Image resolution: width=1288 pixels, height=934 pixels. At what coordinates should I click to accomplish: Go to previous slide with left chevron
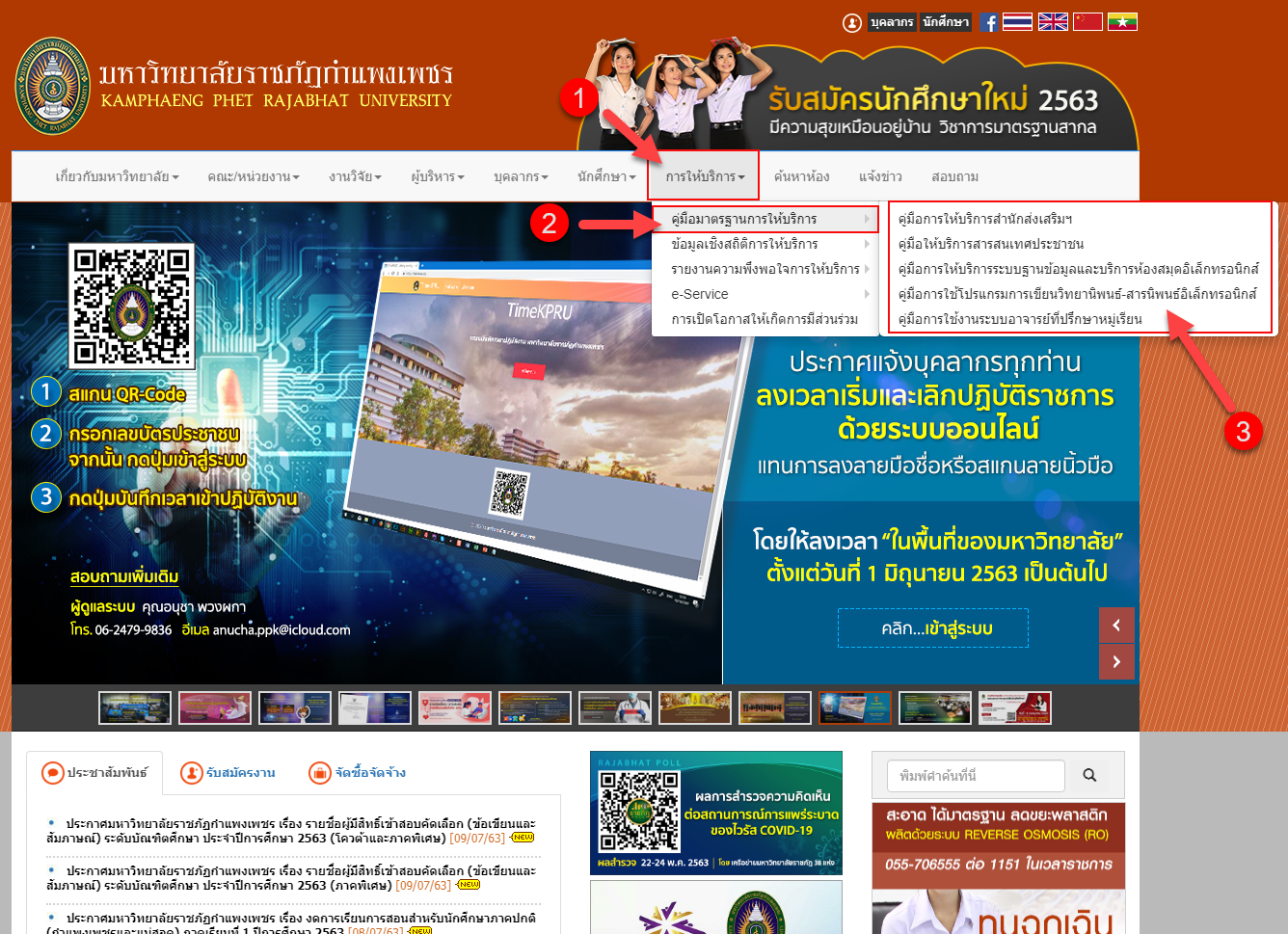coord(1116,626)
